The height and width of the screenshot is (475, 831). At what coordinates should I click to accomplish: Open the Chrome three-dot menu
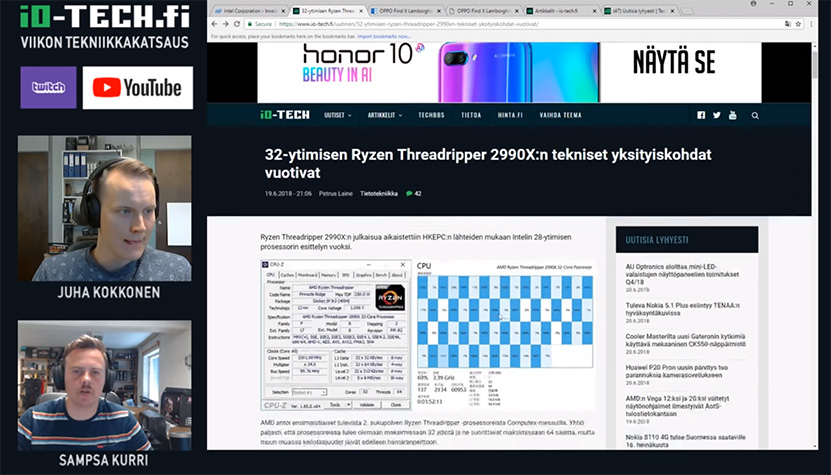(x=811, y=24)
